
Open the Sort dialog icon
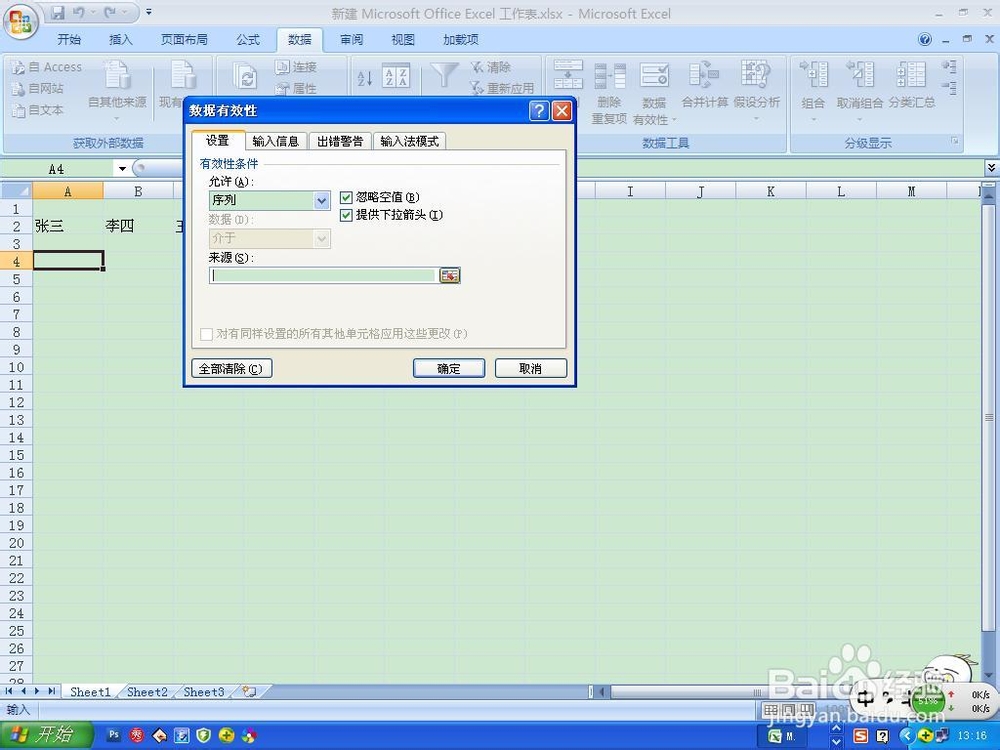396,77
